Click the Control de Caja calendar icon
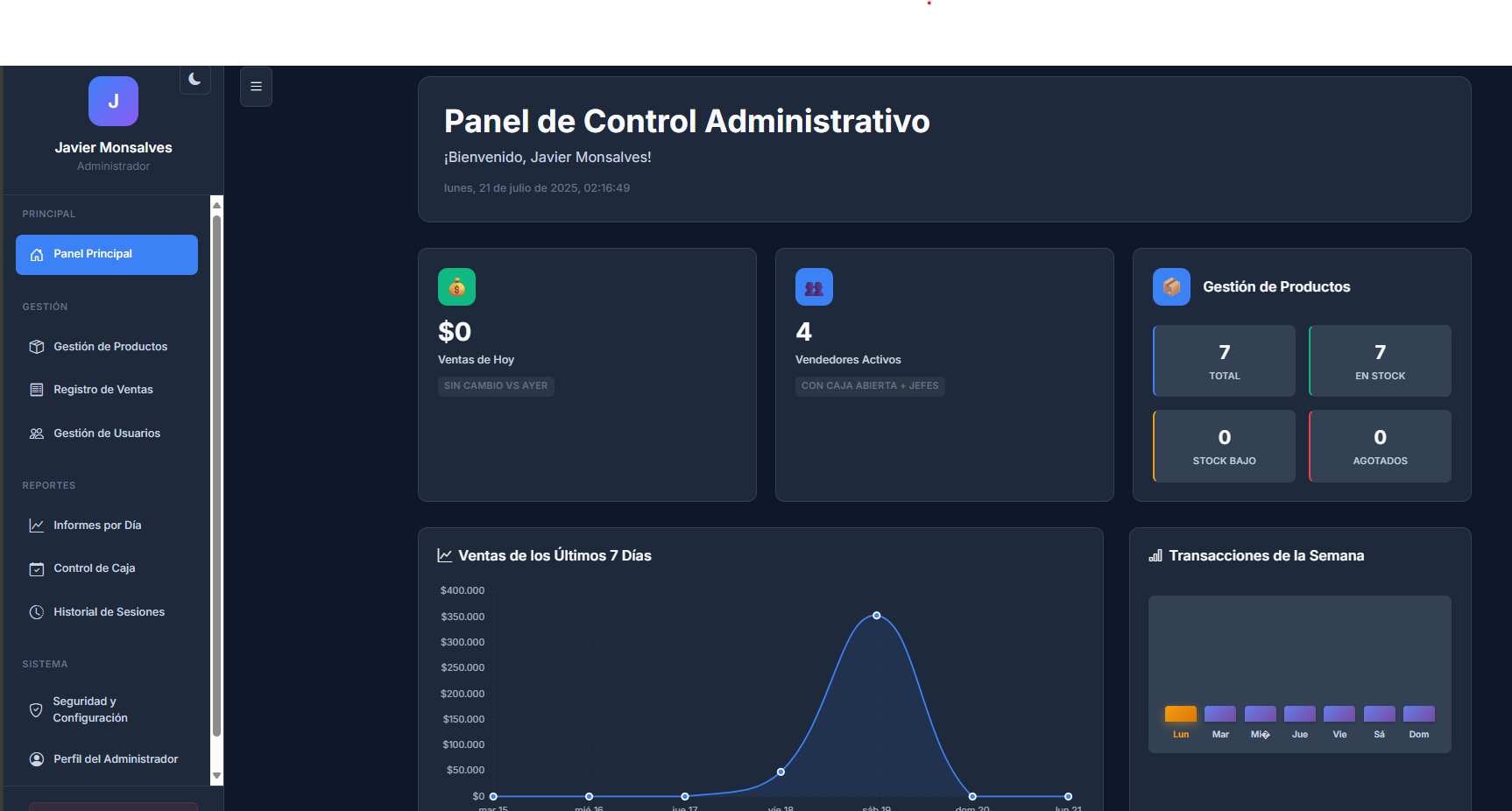 [37, 569]
